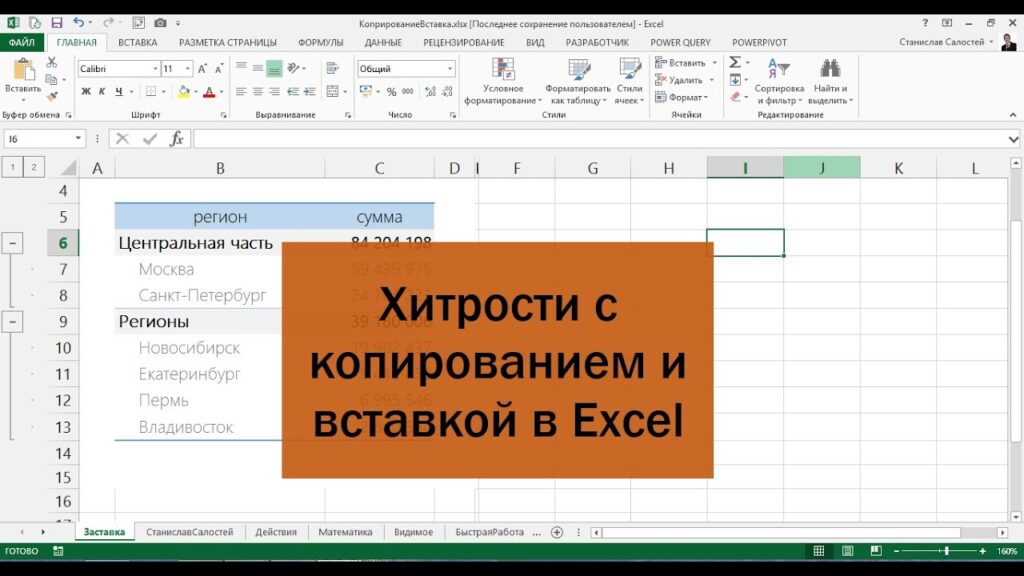Viewport: 1024px width, 576px height.
Task: Toggle bold formatting with Ж button
Action: coord(86,92)
